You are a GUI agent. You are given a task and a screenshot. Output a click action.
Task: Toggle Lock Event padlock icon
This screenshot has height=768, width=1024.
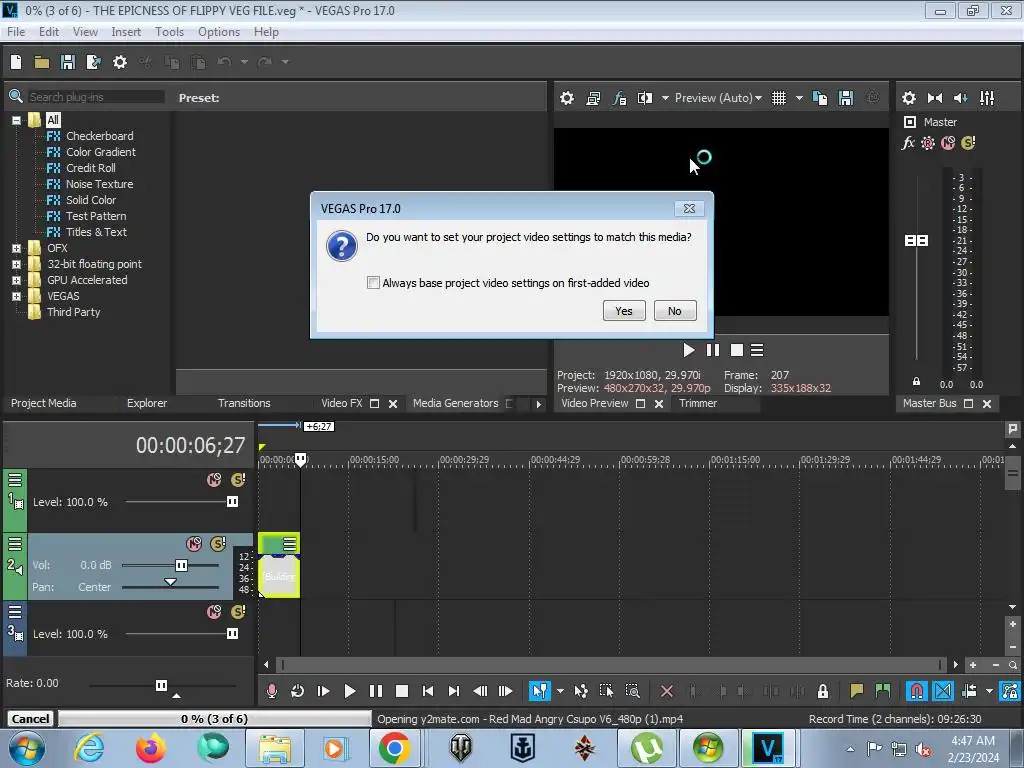tap(823, 691)
